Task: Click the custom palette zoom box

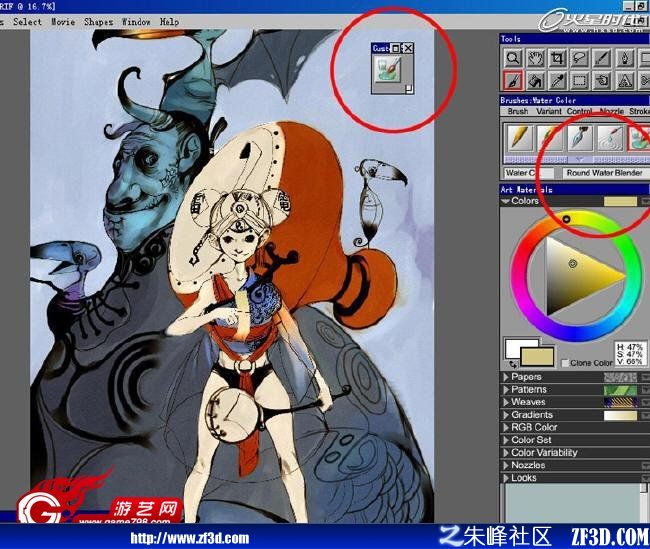Action: click(396, 49)
